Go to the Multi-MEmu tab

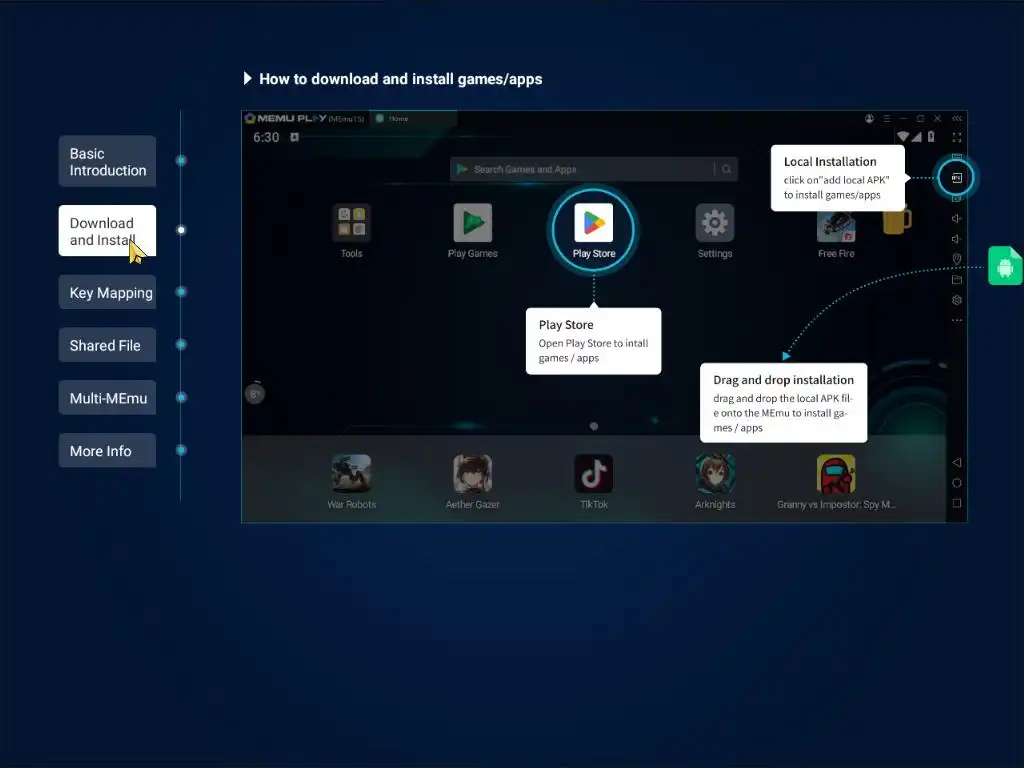click(x=107, y=398)
